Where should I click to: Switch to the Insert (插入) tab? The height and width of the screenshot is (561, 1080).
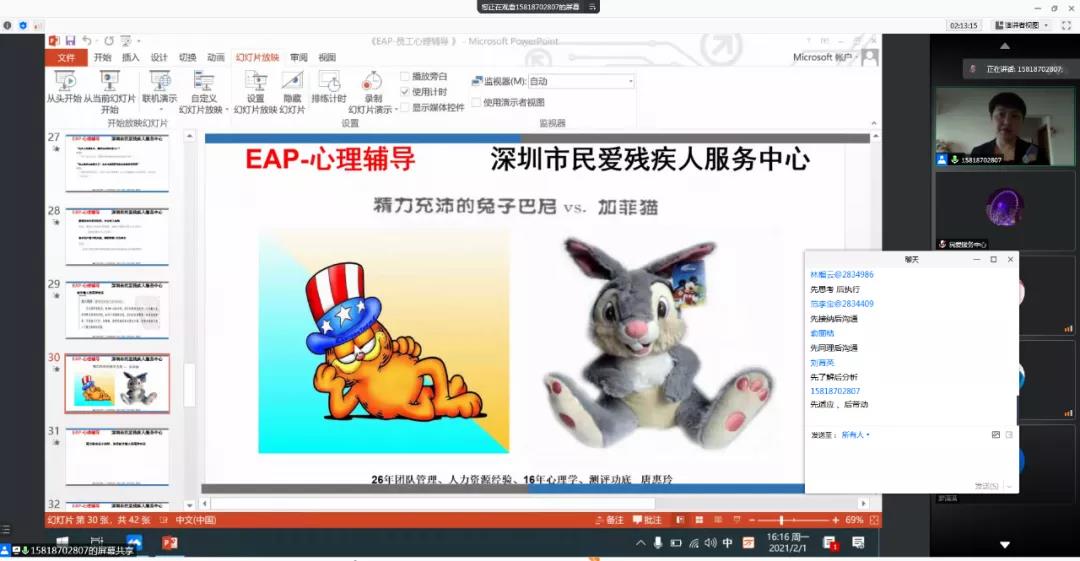[131, 57]
